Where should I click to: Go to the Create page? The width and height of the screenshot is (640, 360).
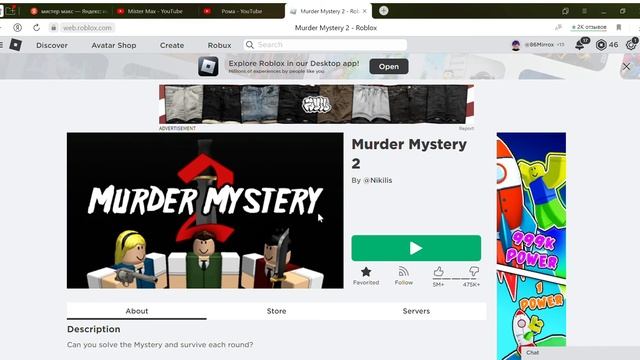(x=172, y=45)
